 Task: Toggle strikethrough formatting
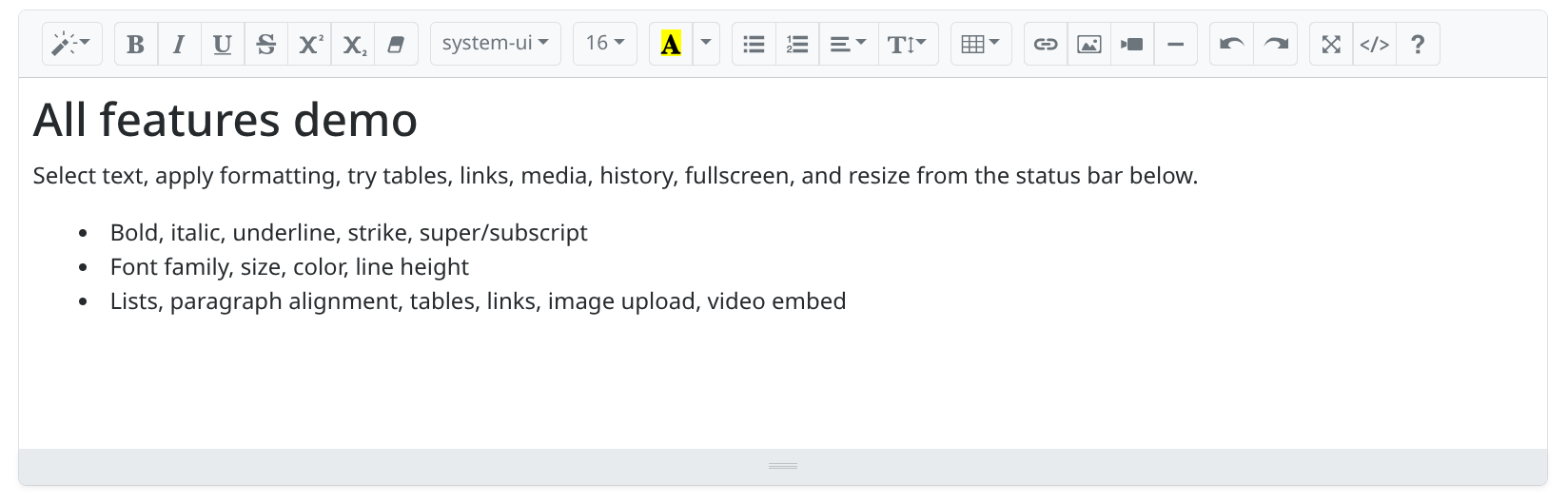tap(266, 44)
